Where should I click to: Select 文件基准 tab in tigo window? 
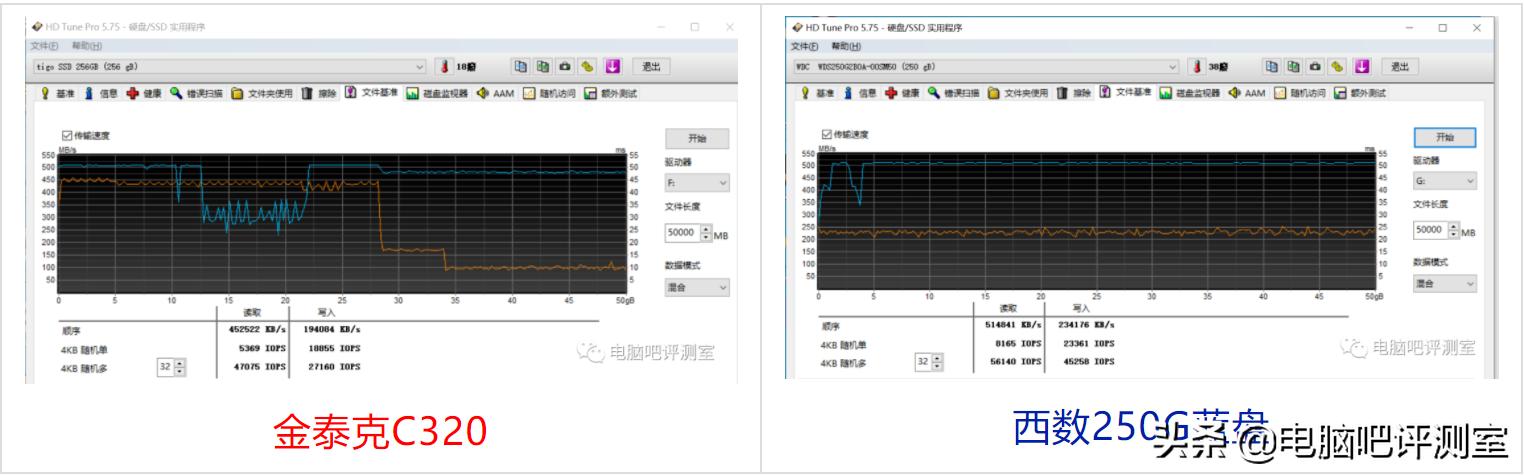point(372,93)
